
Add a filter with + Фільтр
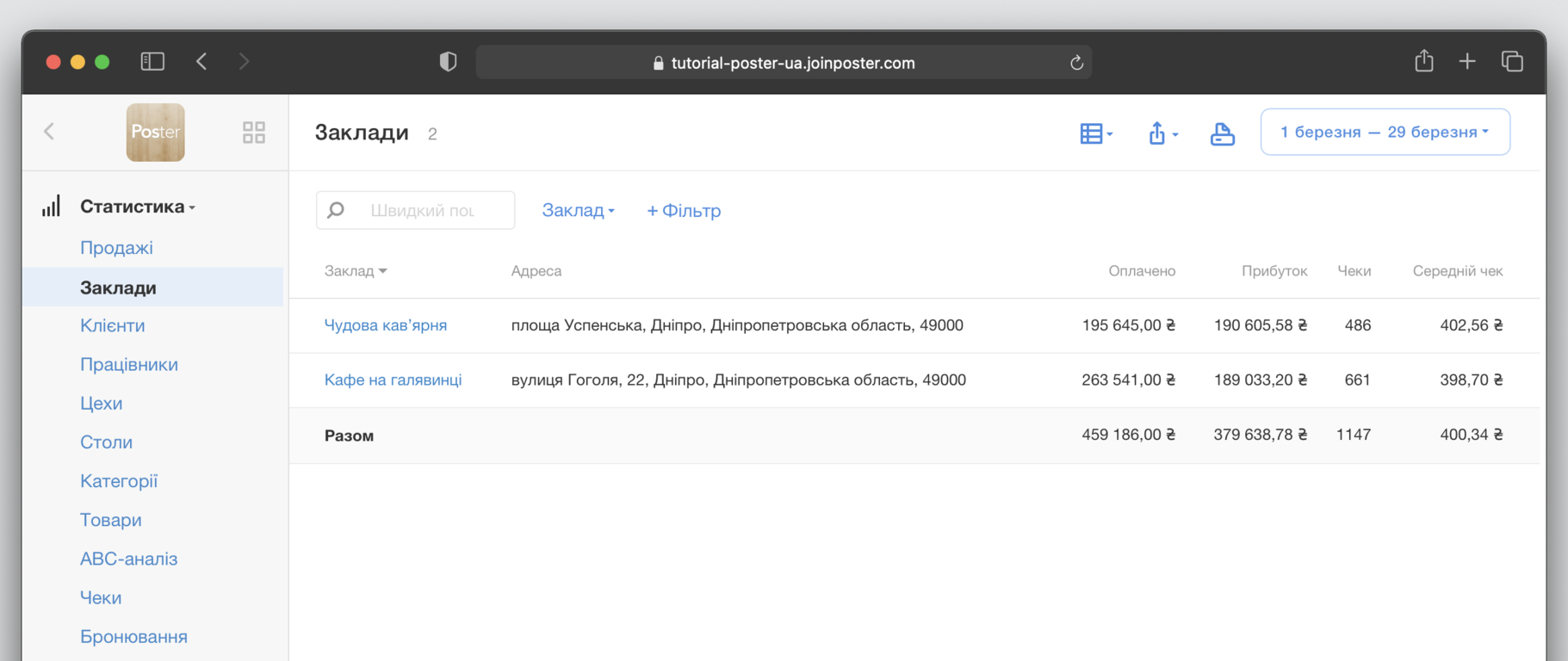pyautogui.click(x=684, y=210)
